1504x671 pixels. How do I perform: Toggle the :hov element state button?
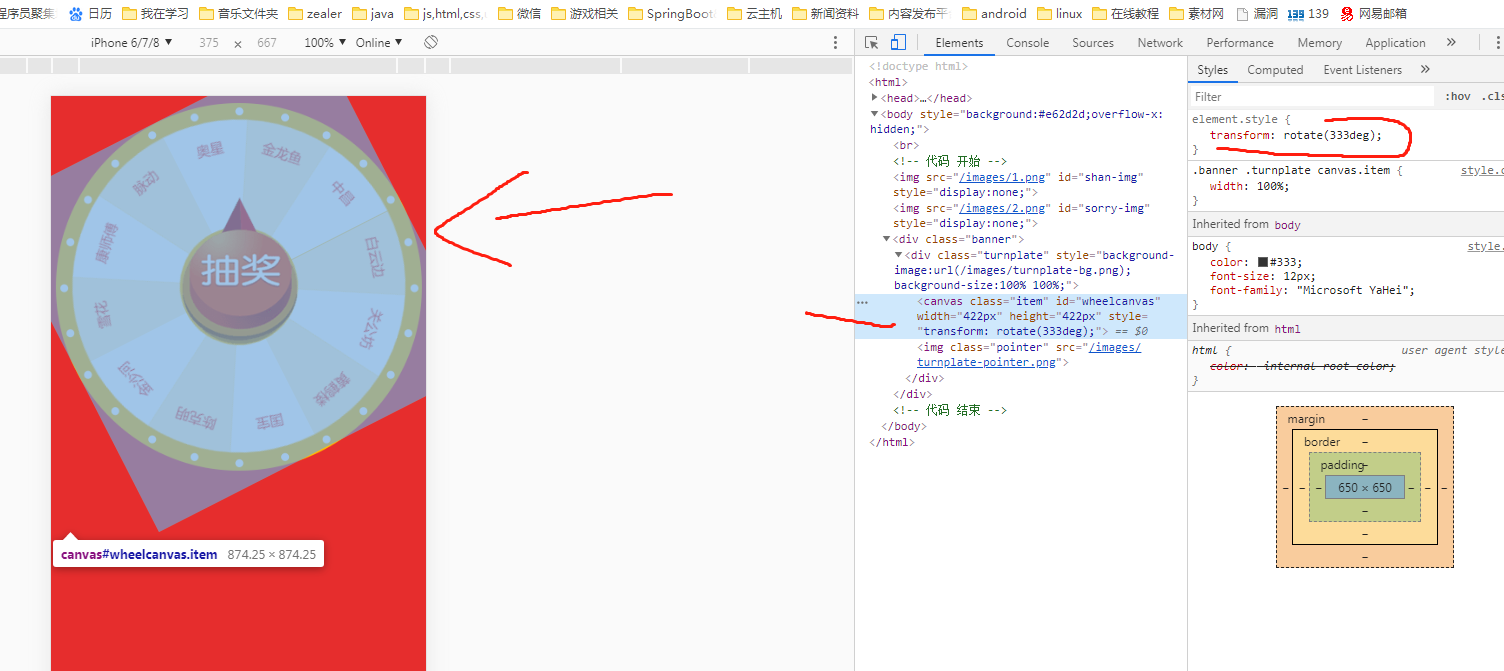(x=1457, y=97)
